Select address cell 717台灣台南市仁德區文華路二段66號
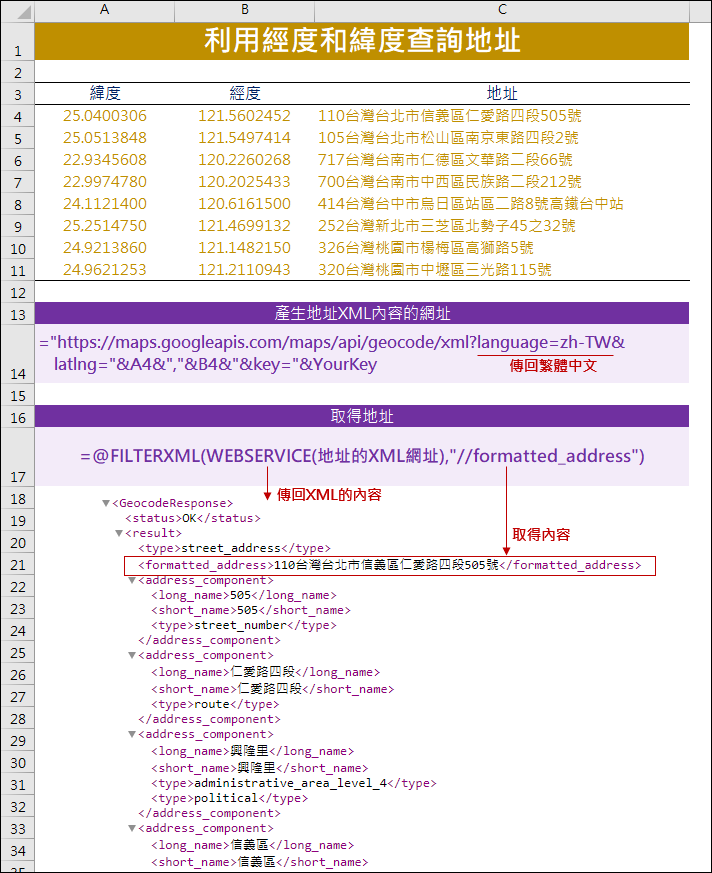The height and width of the screenshot is (873, 712). [x=502, y=160]
